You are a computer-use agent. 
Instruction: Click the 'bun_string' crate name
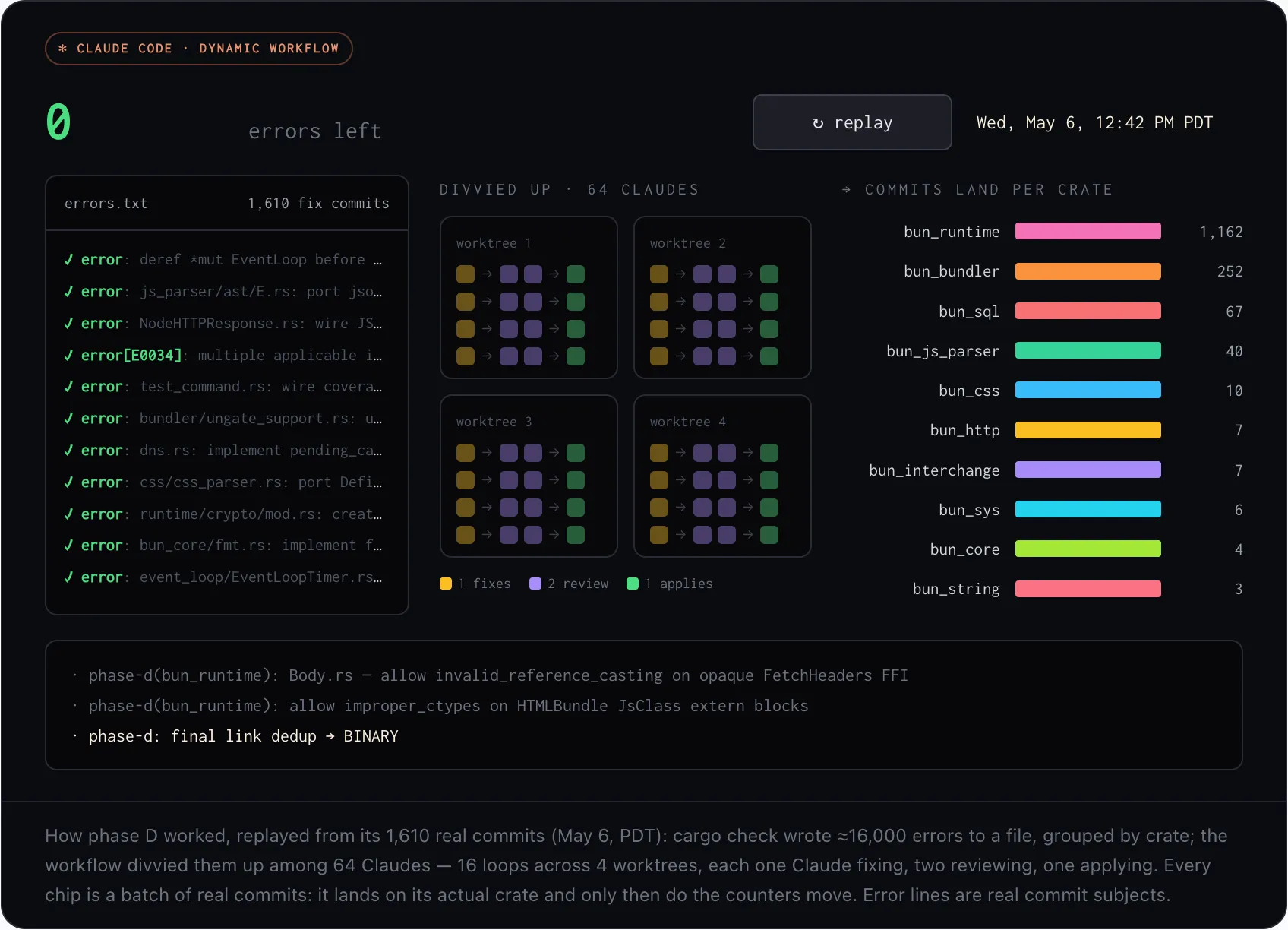(x=956, y=589)
